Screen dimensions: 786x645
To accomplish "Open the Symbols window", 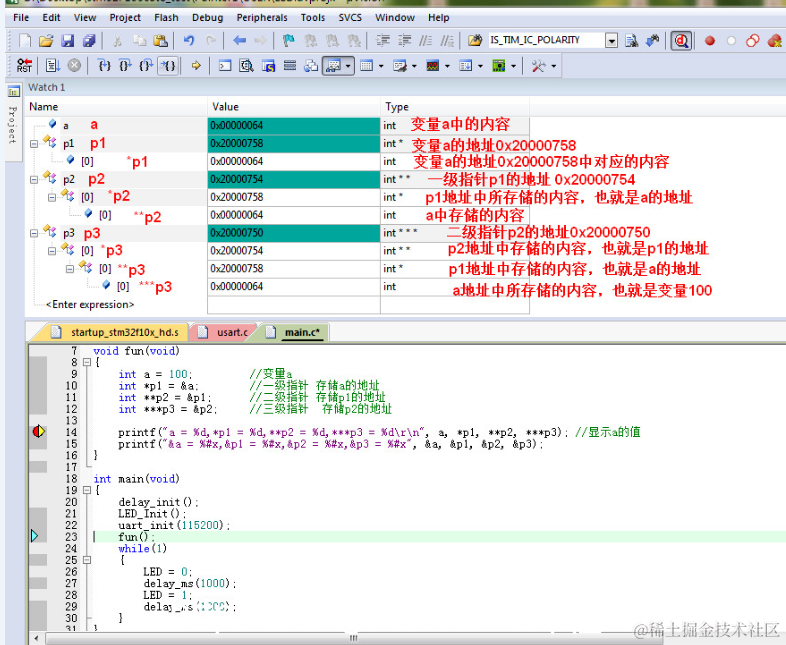I will 268,66.
